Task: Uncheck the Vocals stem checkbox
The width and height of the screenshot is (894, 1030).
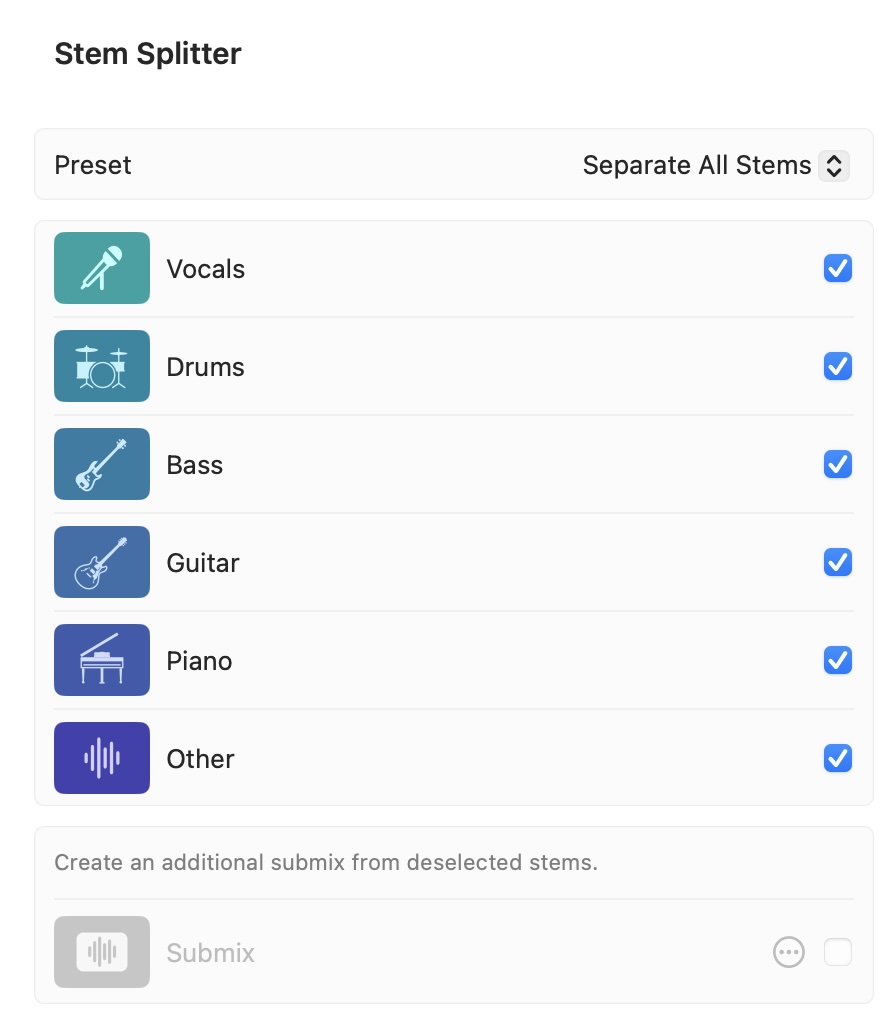Action: coord(838,268)
